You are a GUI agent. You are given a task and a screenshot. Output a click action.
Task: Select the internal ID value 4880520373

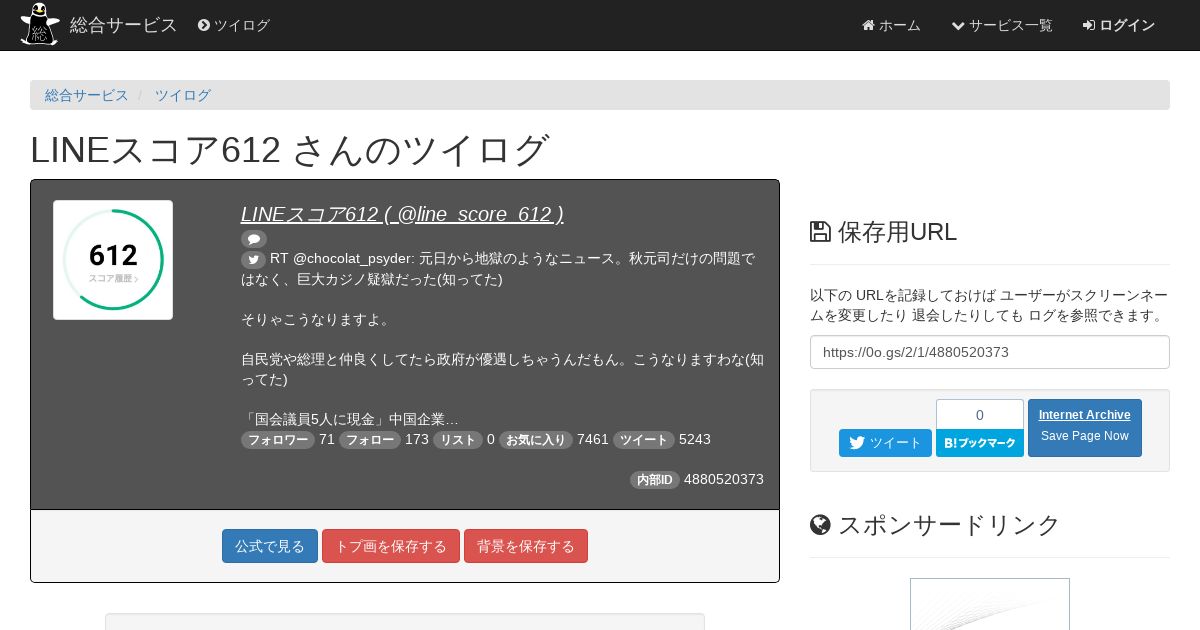724,479
